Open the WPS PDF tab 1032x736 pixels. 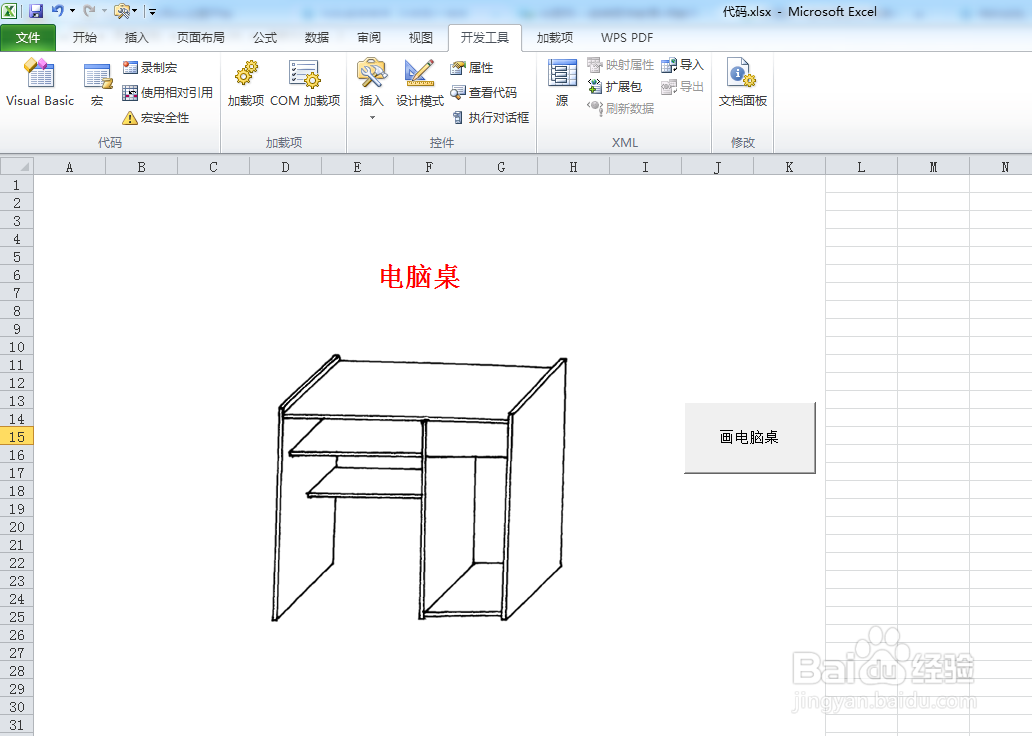(626, 37)
